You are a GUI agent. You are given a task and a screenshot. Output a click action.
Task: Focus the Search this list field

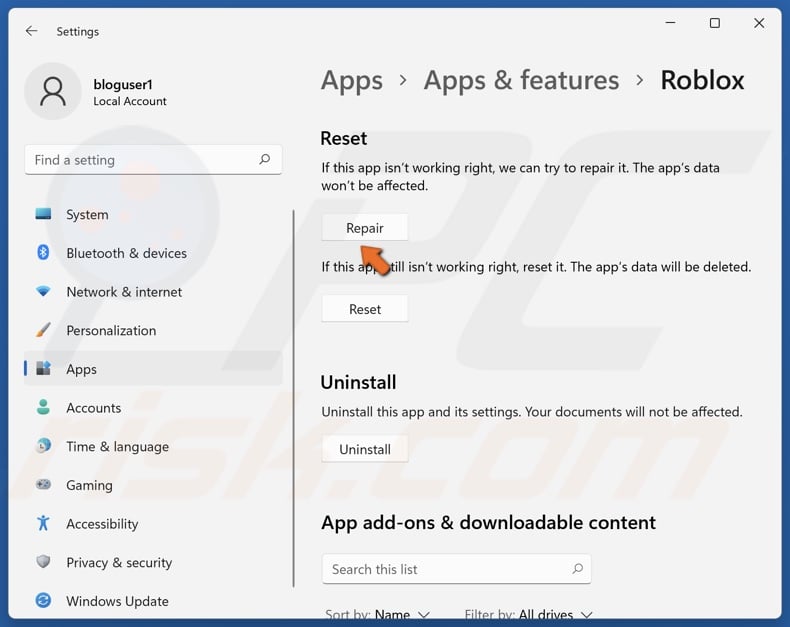coord(456,569)
